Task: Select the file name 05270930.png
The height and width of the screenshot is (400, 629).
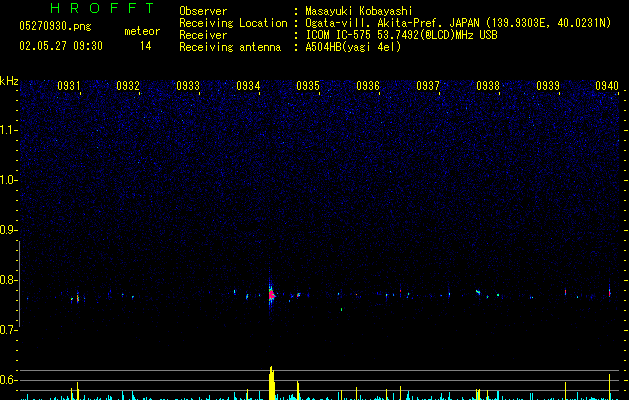Action: pos(55,27)
